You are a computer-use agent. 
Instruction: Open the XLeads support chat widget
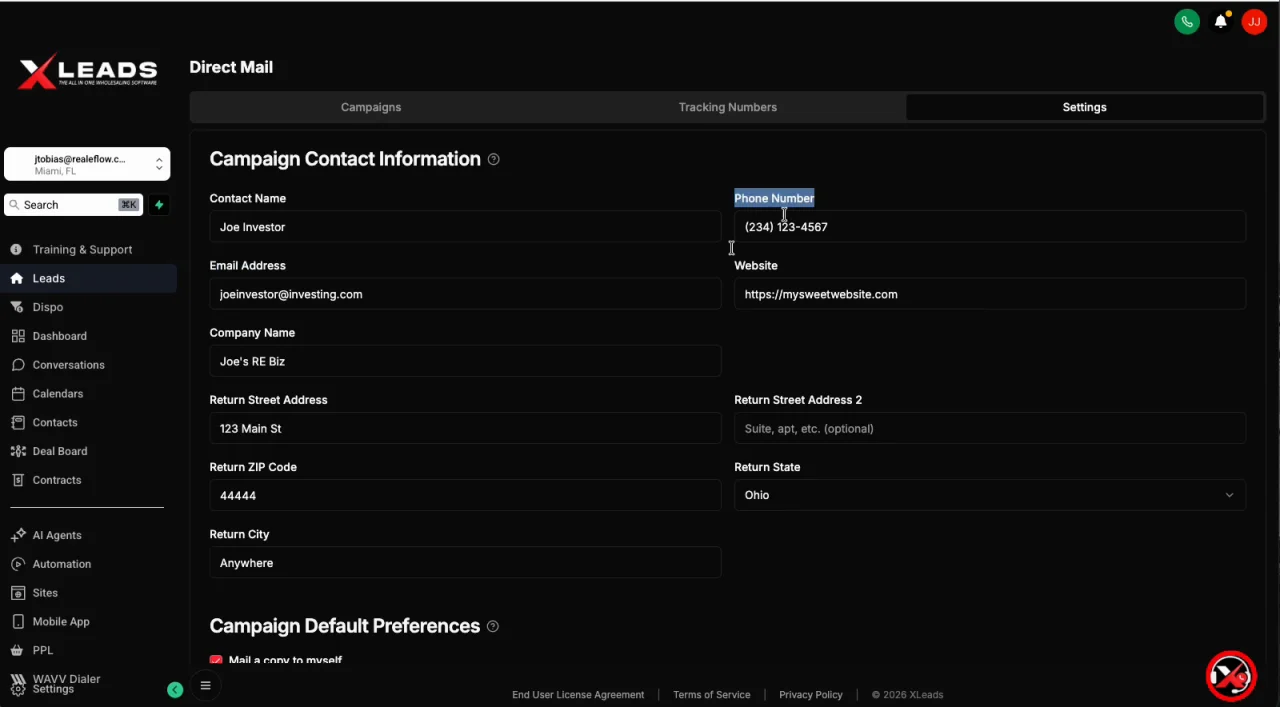pyautogui.click(x=1230, y=676)
